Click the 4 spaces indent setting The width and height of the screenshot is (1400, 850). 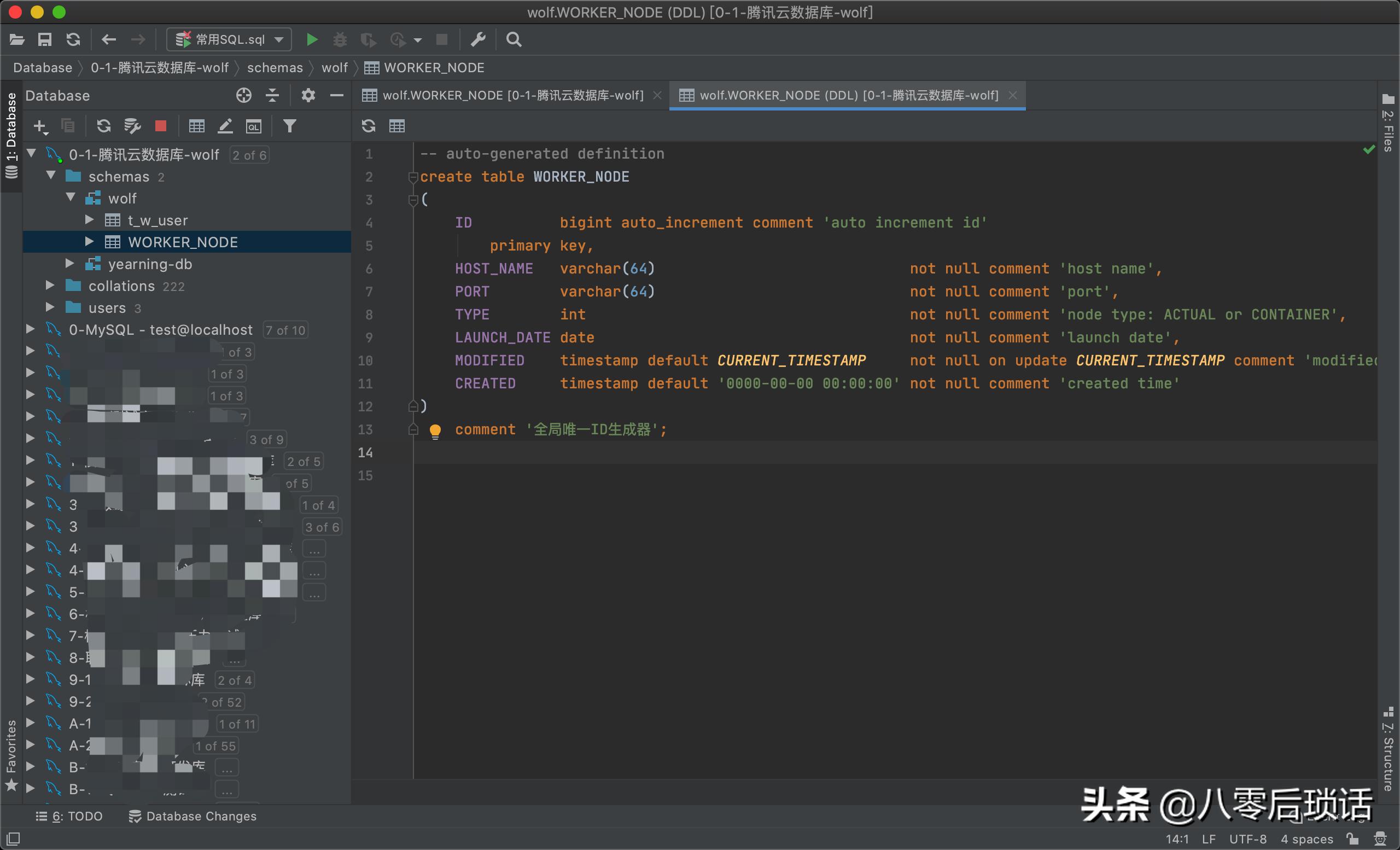click(1306, 839)
